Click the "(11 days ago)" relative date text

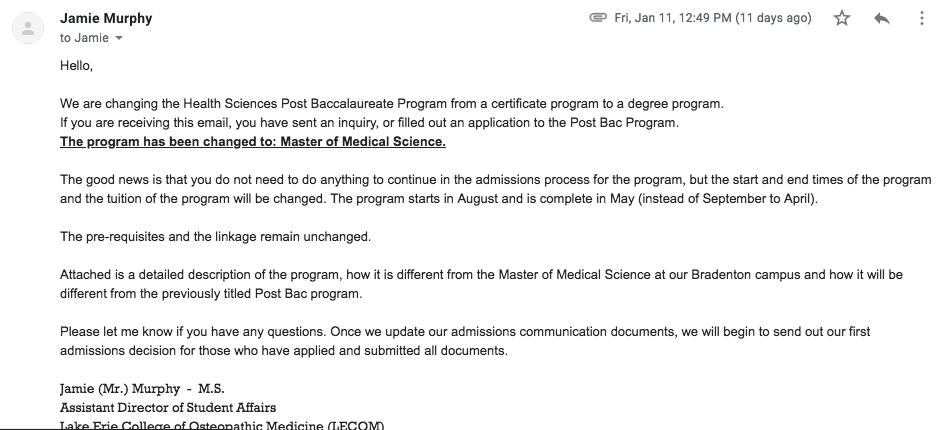click(x=773, y=18)
